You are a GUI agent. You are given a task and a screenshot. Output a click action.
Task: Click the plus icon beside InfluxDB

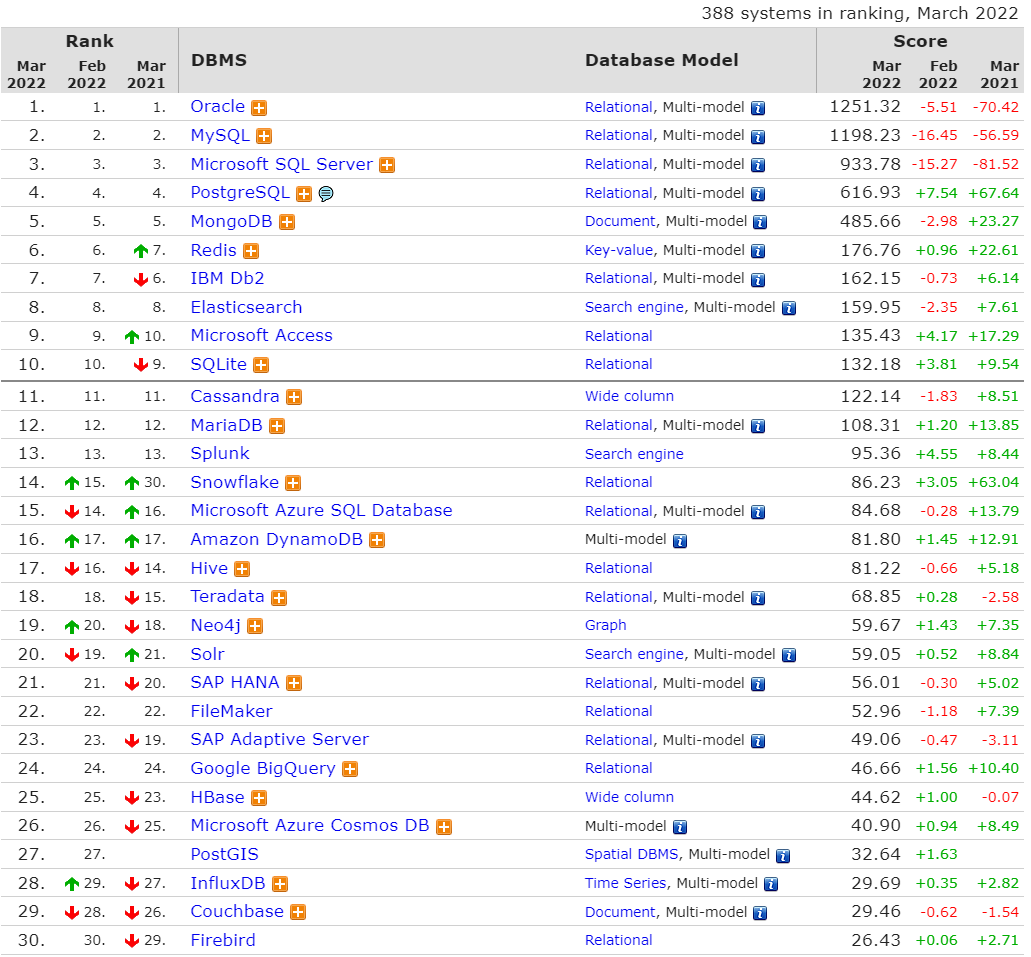click(x=280, y=884)
